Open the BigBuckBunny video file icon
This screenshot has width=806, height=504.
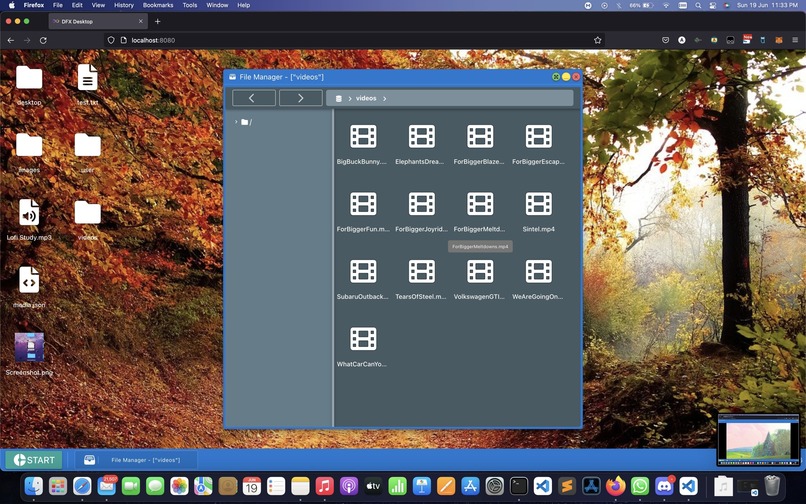(x=363, y=136)
